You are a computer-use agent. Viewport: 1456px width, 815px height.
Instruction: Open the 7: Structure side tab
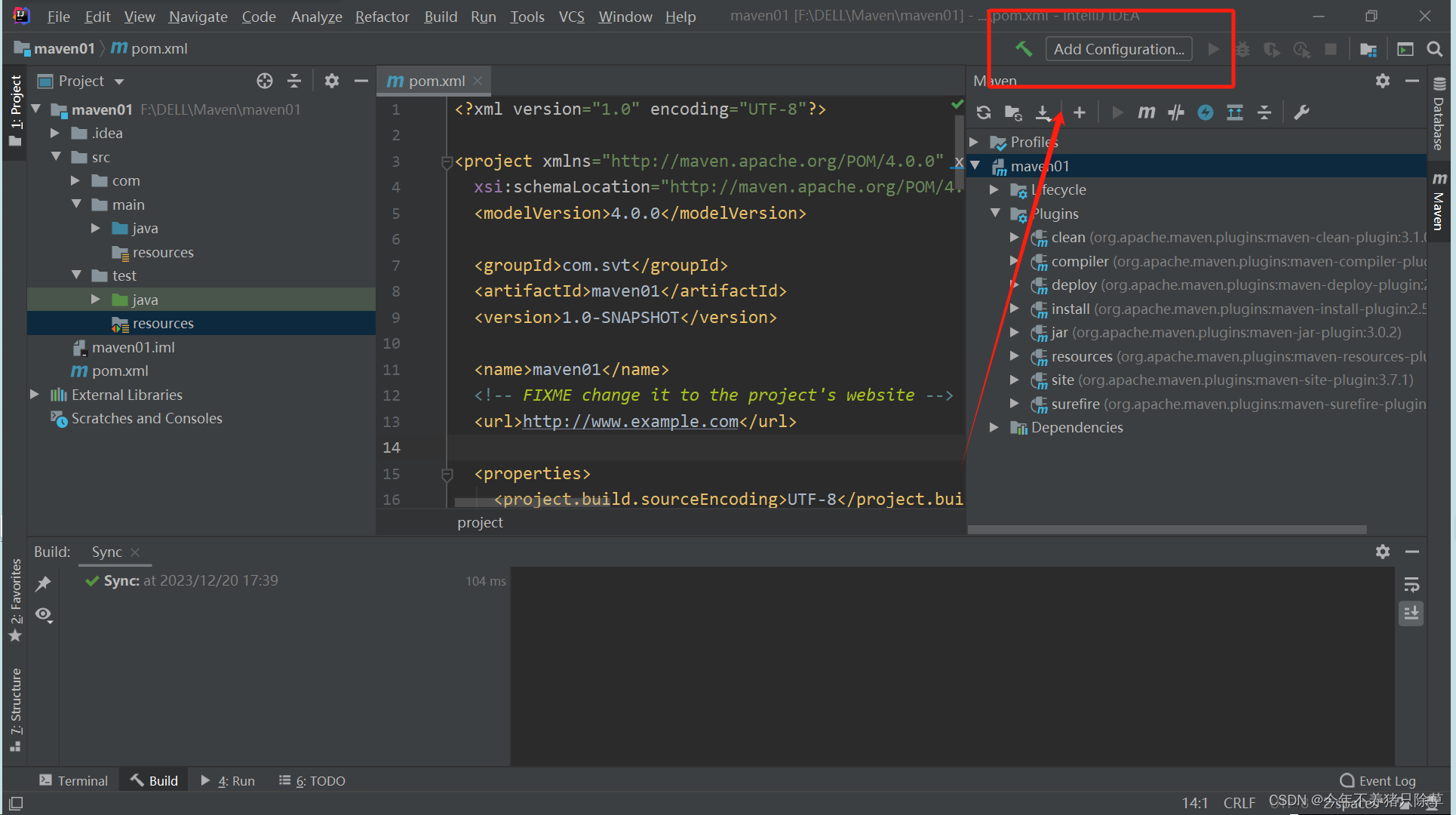[15, 710]
